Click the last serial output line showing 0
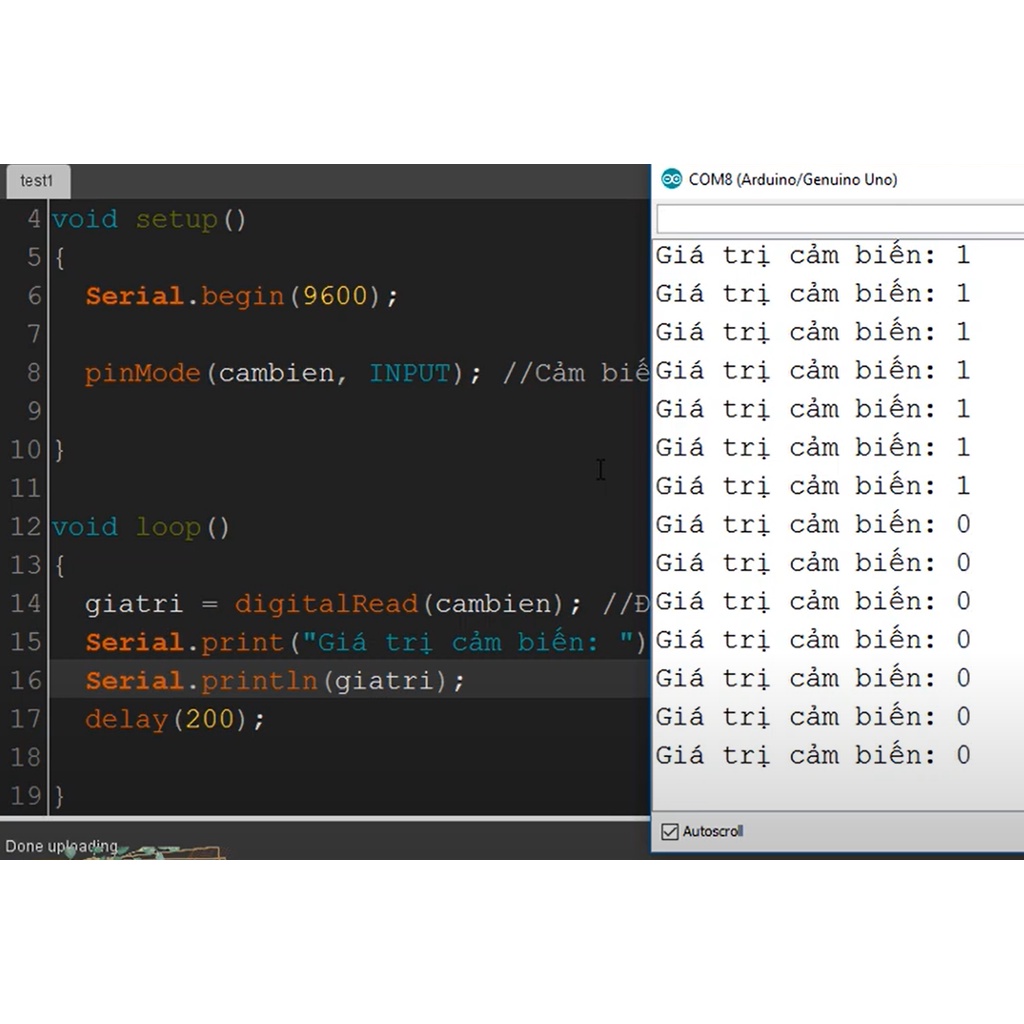This screenshot has height=1024, width=1024. (812, 755)
